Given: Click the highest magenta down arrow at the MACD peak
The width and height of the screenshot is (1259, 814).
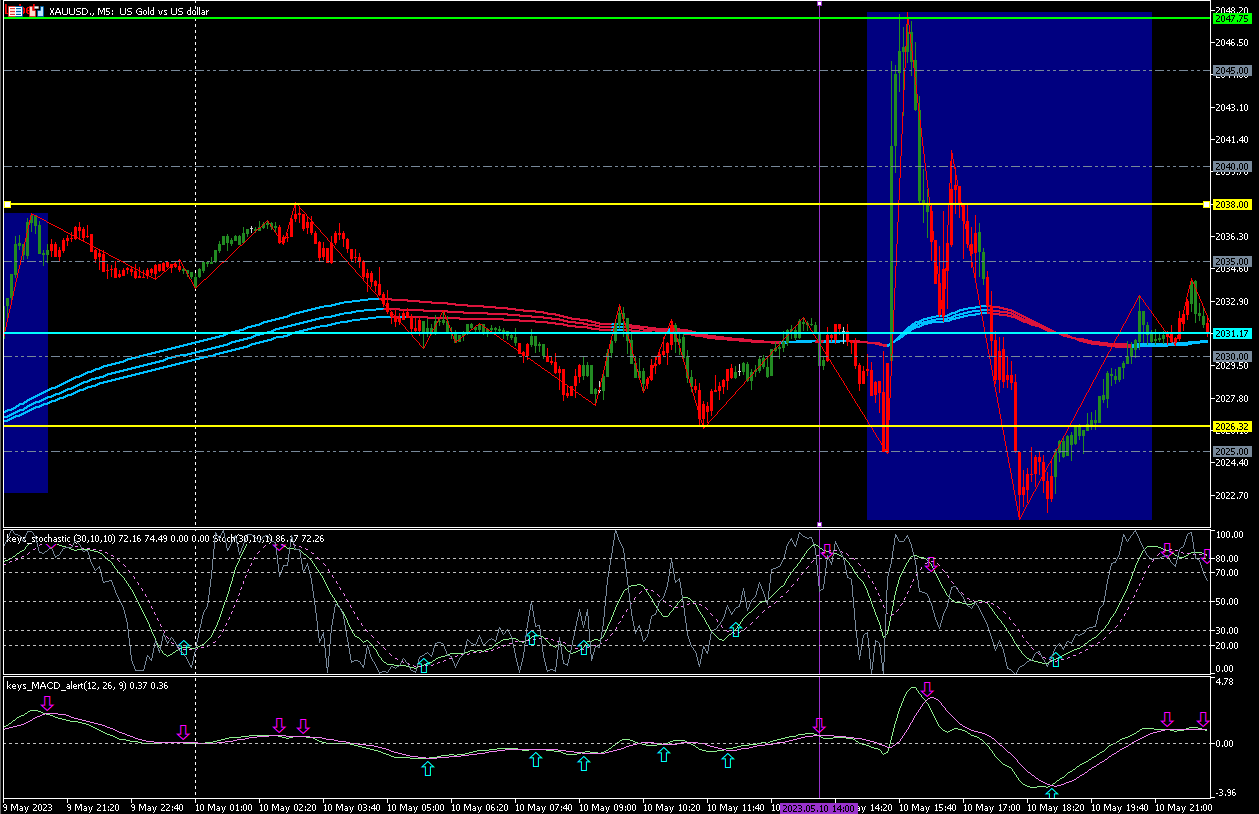Looking at the screenshot, I should pyautogui.click(x=927, y=689).
